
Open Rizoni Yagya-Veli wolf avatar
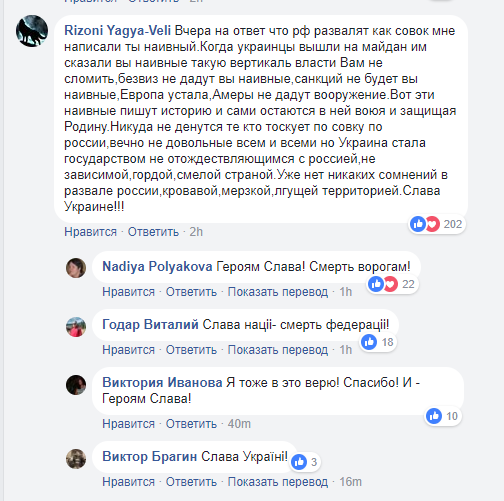pos(32,31)
